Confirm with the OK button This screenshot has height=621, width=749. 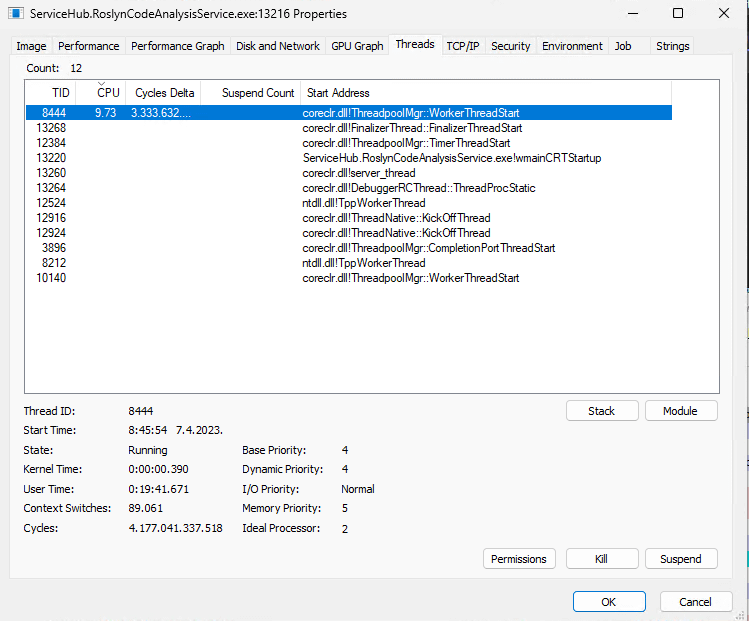coord(609,602)
